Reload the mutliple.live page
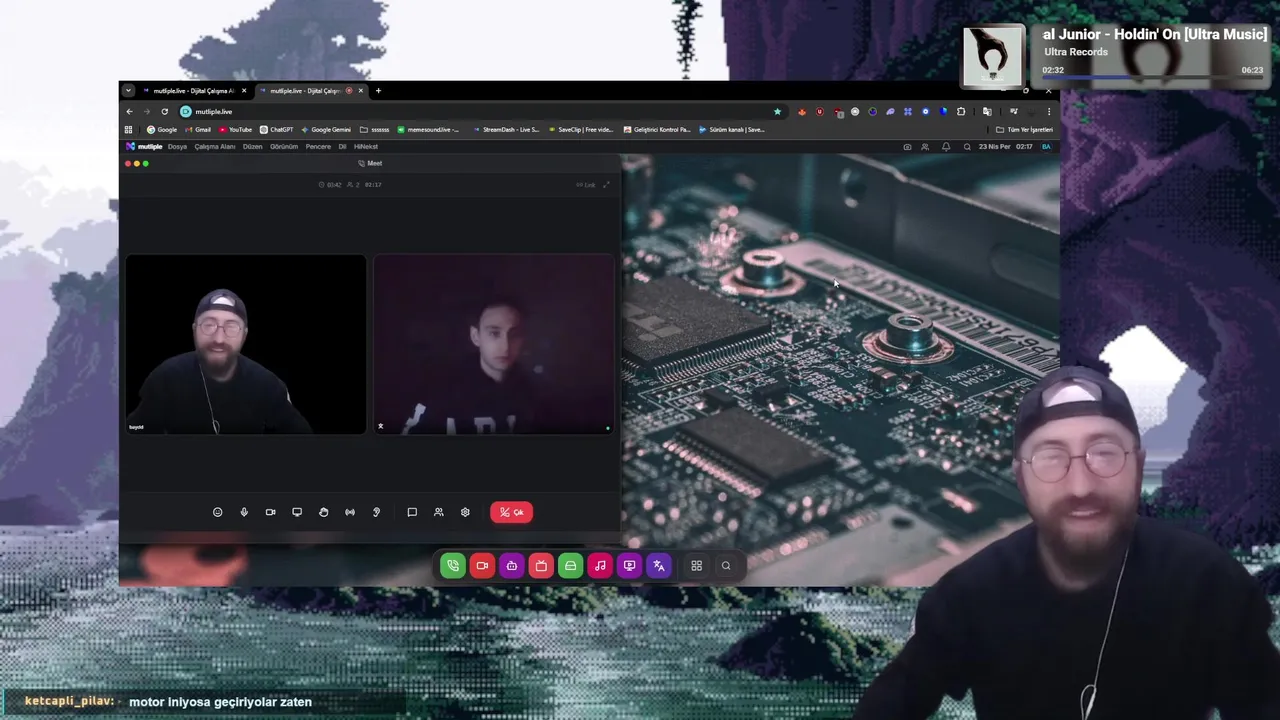This screenshot has width=1280, height=720. coord(164,112)
